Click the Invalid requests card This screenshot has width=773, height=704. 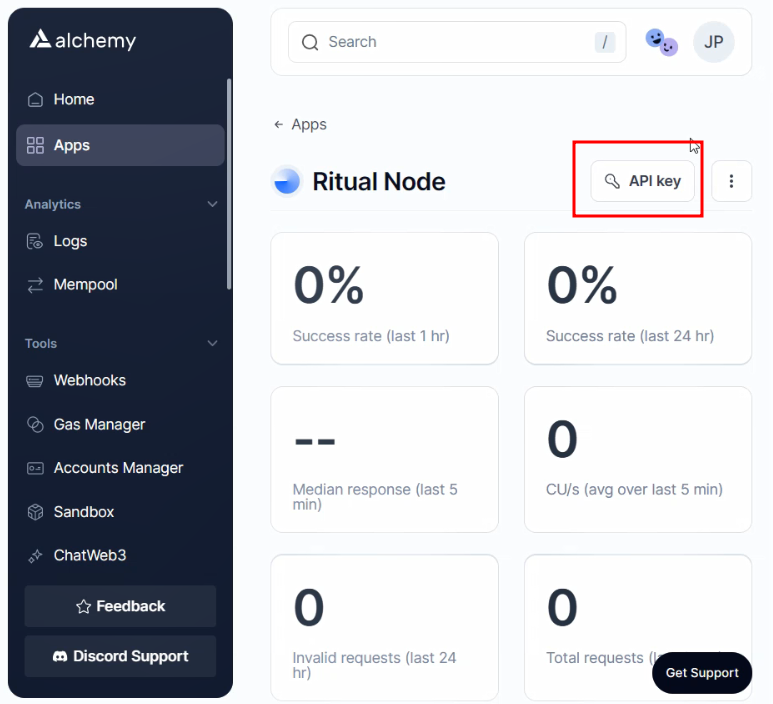(x=385, y=627)
